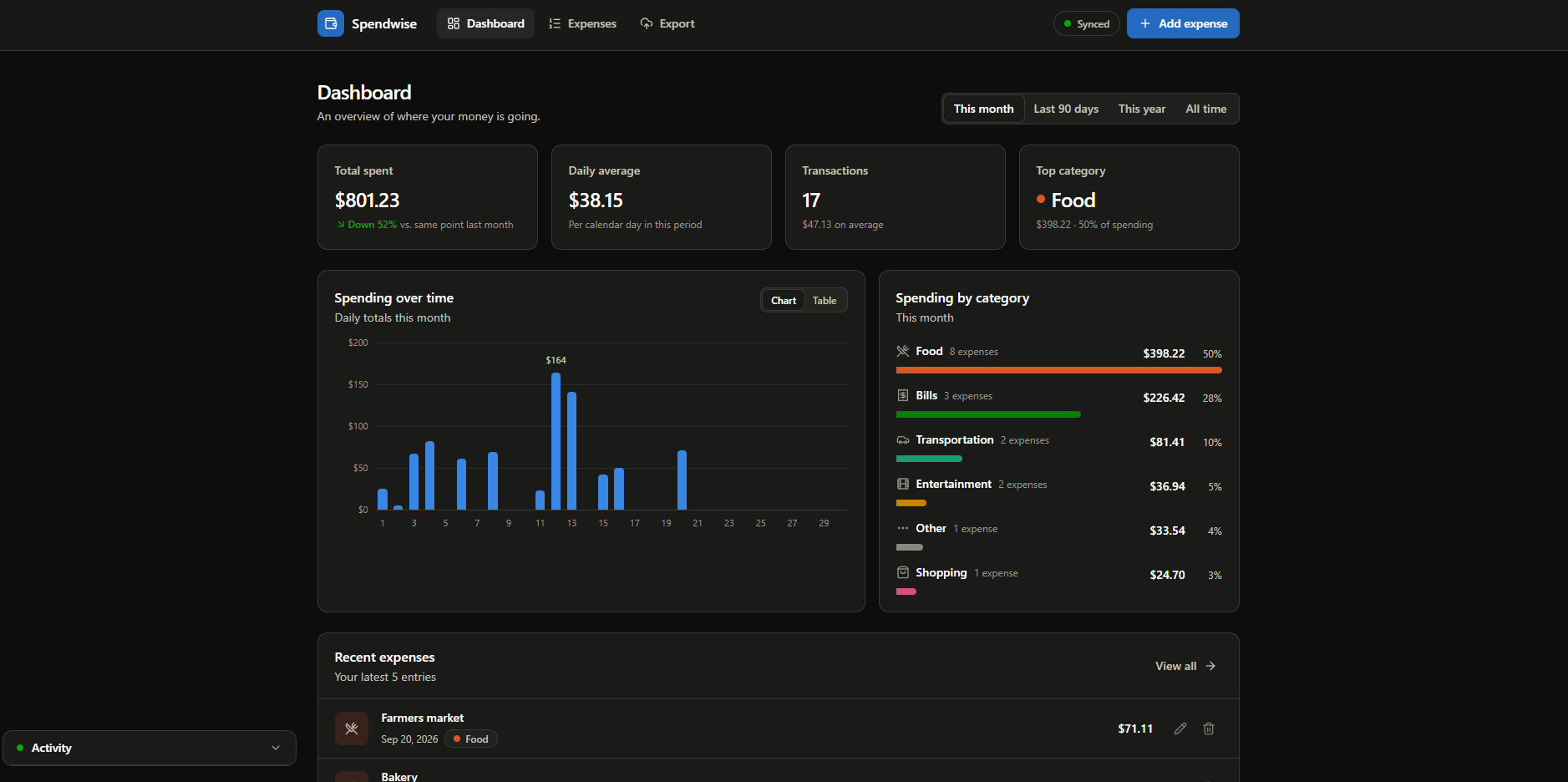Expand the Activity panel chevron
This screenshot has height=782, width=1568.
[276, 748]
